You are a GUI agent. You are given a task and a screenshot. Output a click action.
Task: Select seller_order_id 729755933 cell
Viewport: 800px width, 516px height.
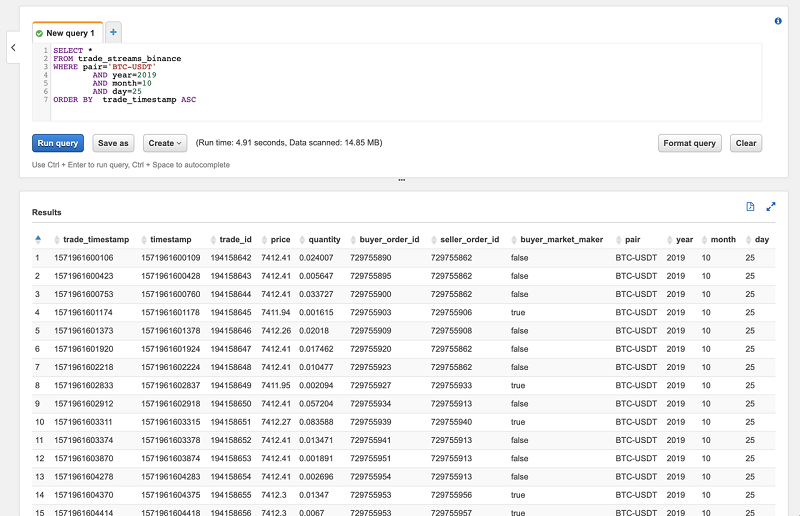point(452,385)
